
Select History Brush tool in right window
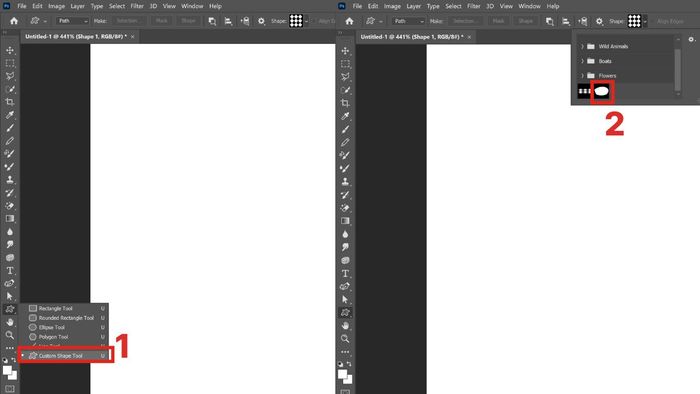[x=345, y=195]
